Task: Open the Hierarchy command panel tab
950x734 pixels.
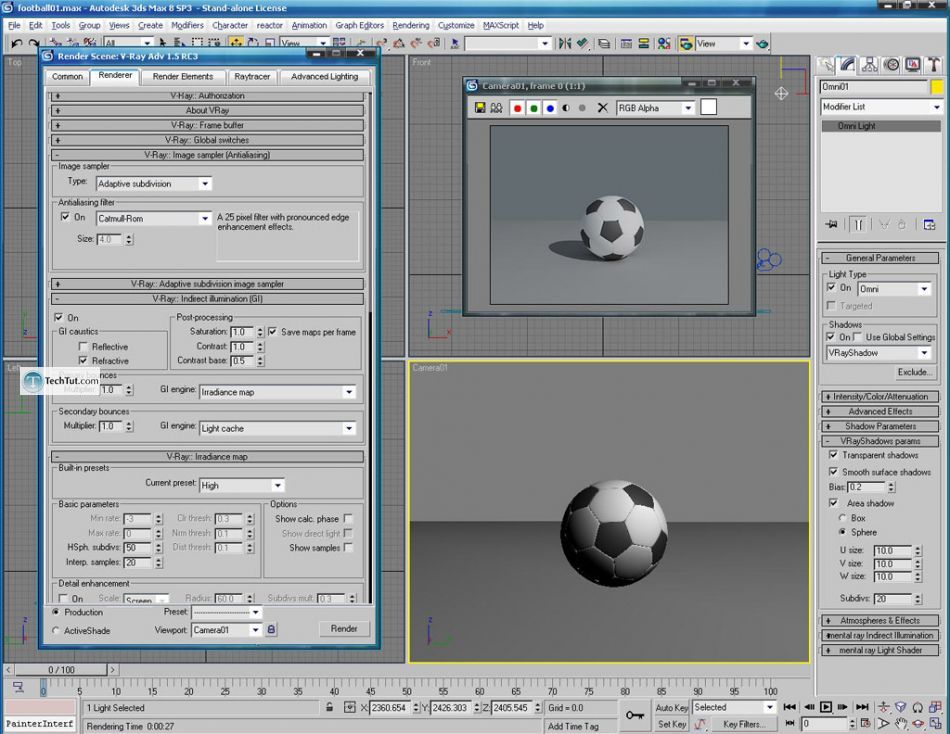Action: [x=869, y=65]
